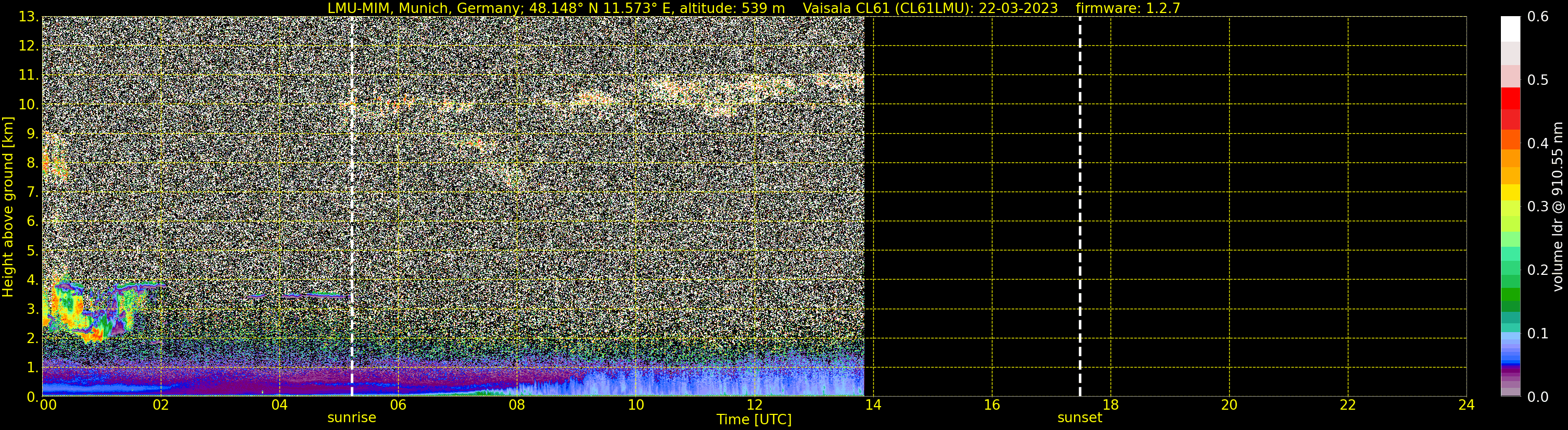1568x430 pixels.
Task: Click the x-axis tick label '18'
Action: 1110,405
